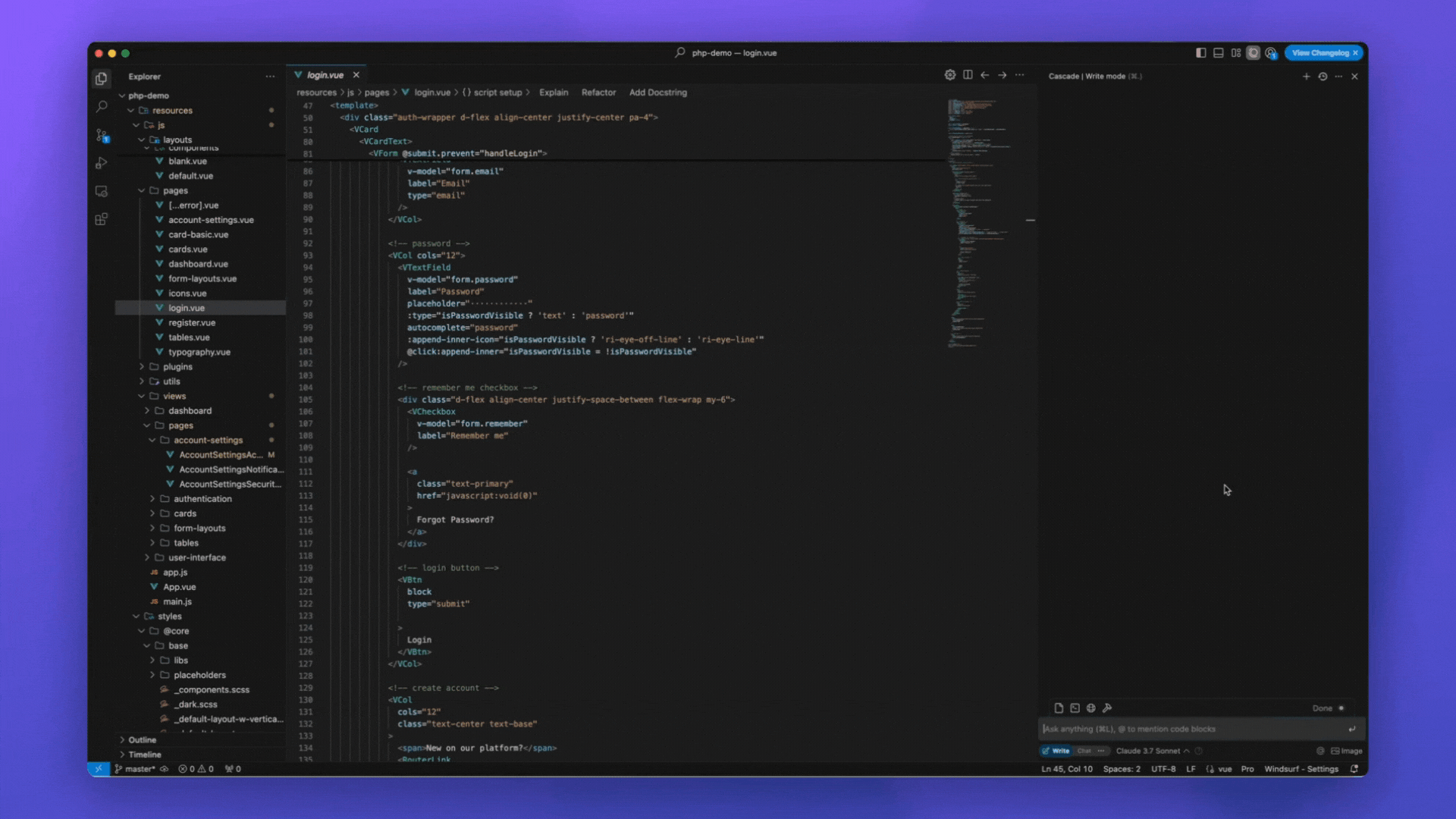This screenshot has height=819, width=1456.
Task: Attach an Image to Cascade
Action: pos(1347,751)
